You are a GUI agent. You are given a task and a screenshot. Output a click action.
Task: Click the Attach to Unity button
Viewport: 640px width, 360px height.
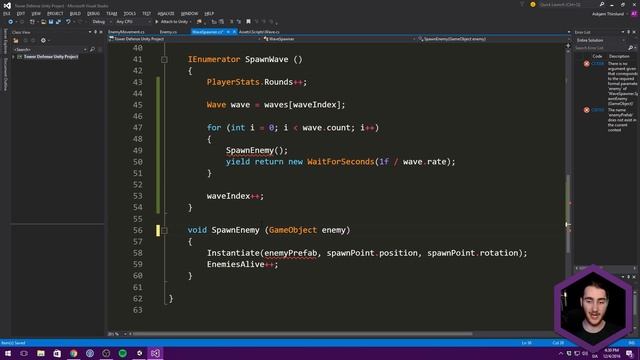coord(173,22)
